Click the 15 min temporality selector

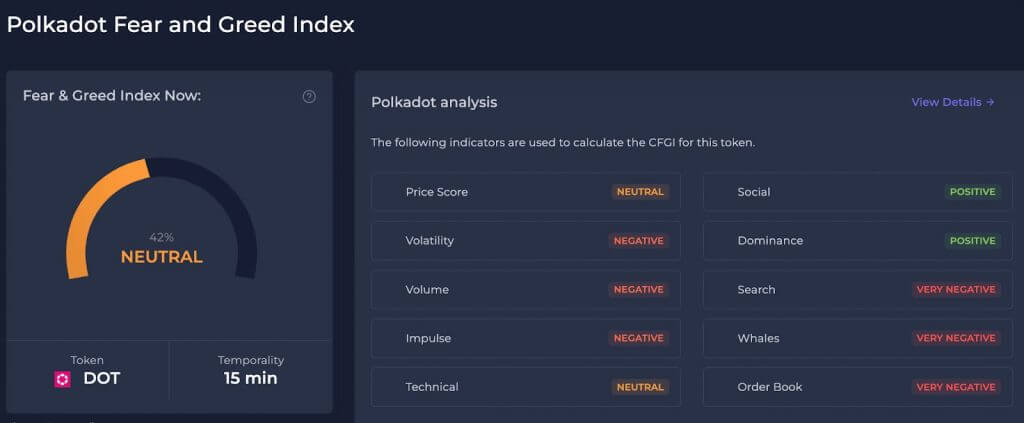point(251,371)
